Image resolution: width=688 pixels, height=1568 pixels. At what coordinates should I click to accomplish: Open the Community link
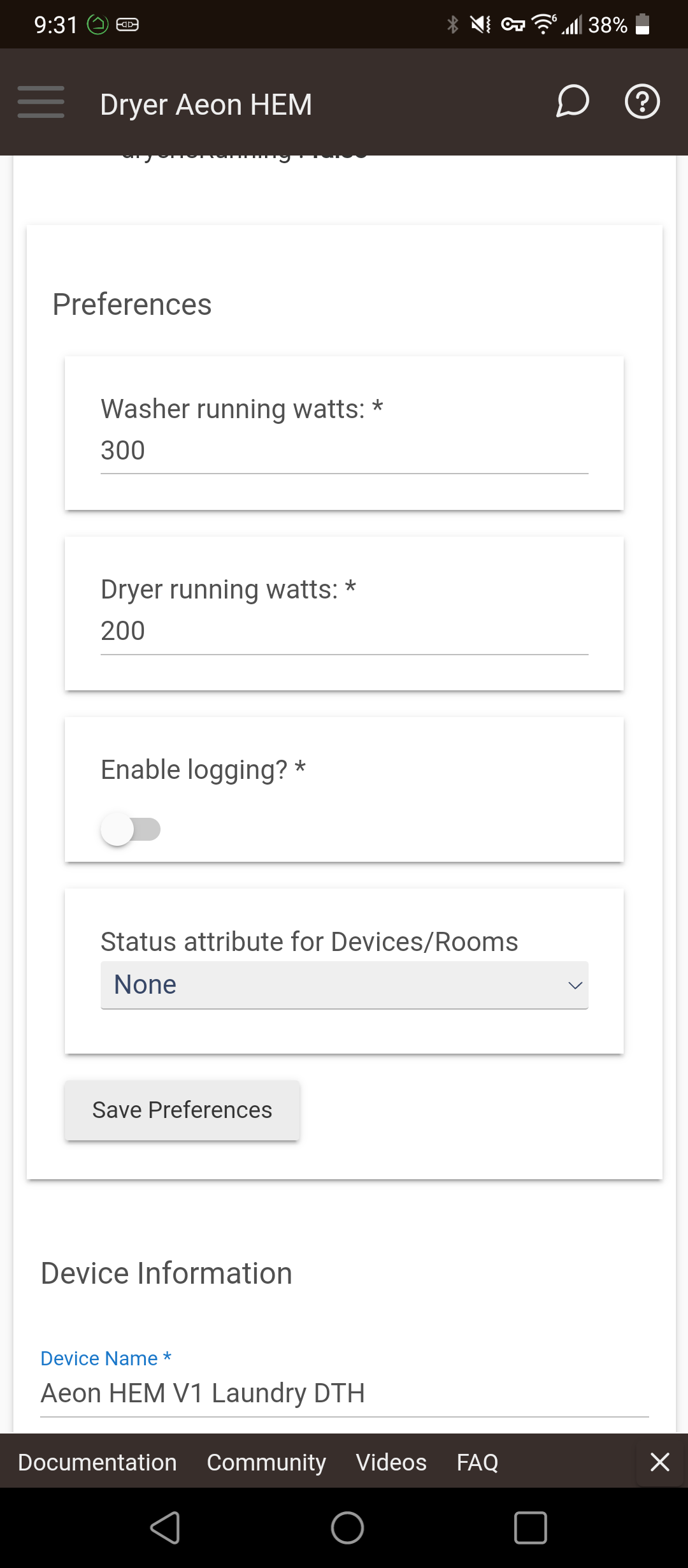pyautogui.click(x=266, y=1462)
